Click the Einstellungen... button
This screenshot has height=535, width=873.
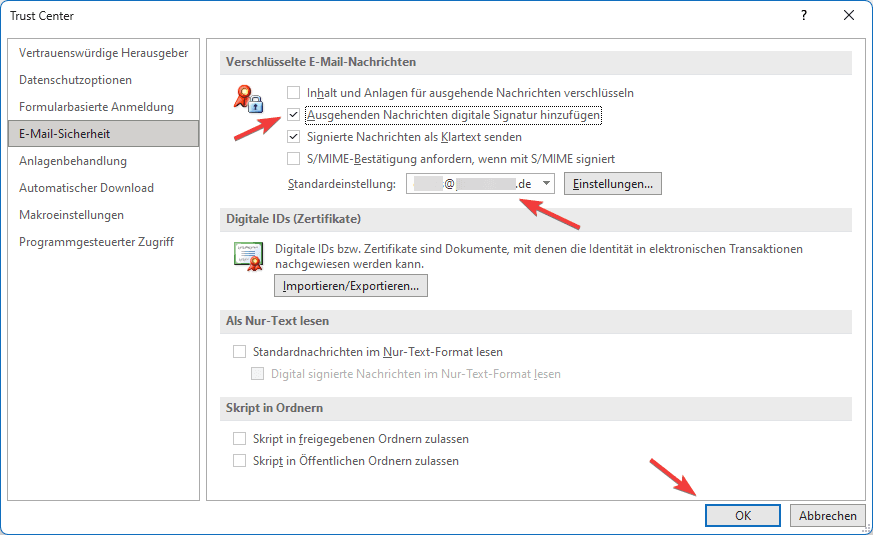[612, 184]
